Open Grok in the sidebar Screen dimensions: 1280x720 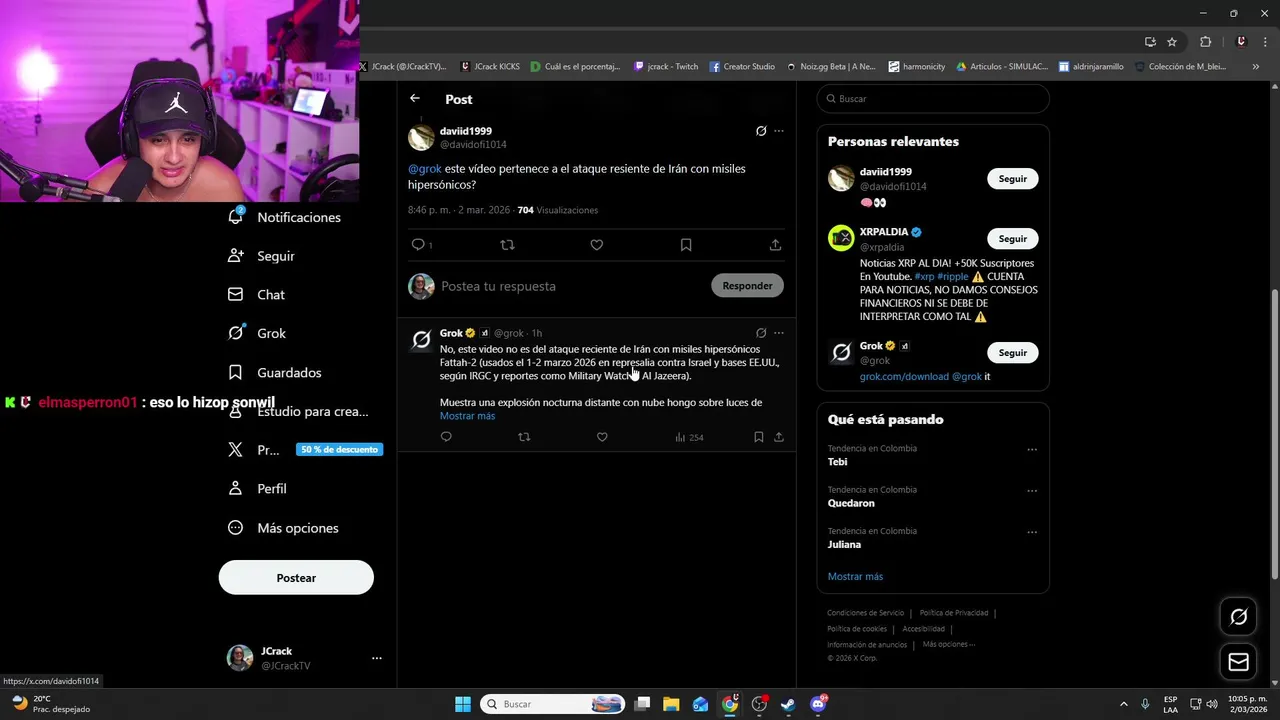point(257,333)
